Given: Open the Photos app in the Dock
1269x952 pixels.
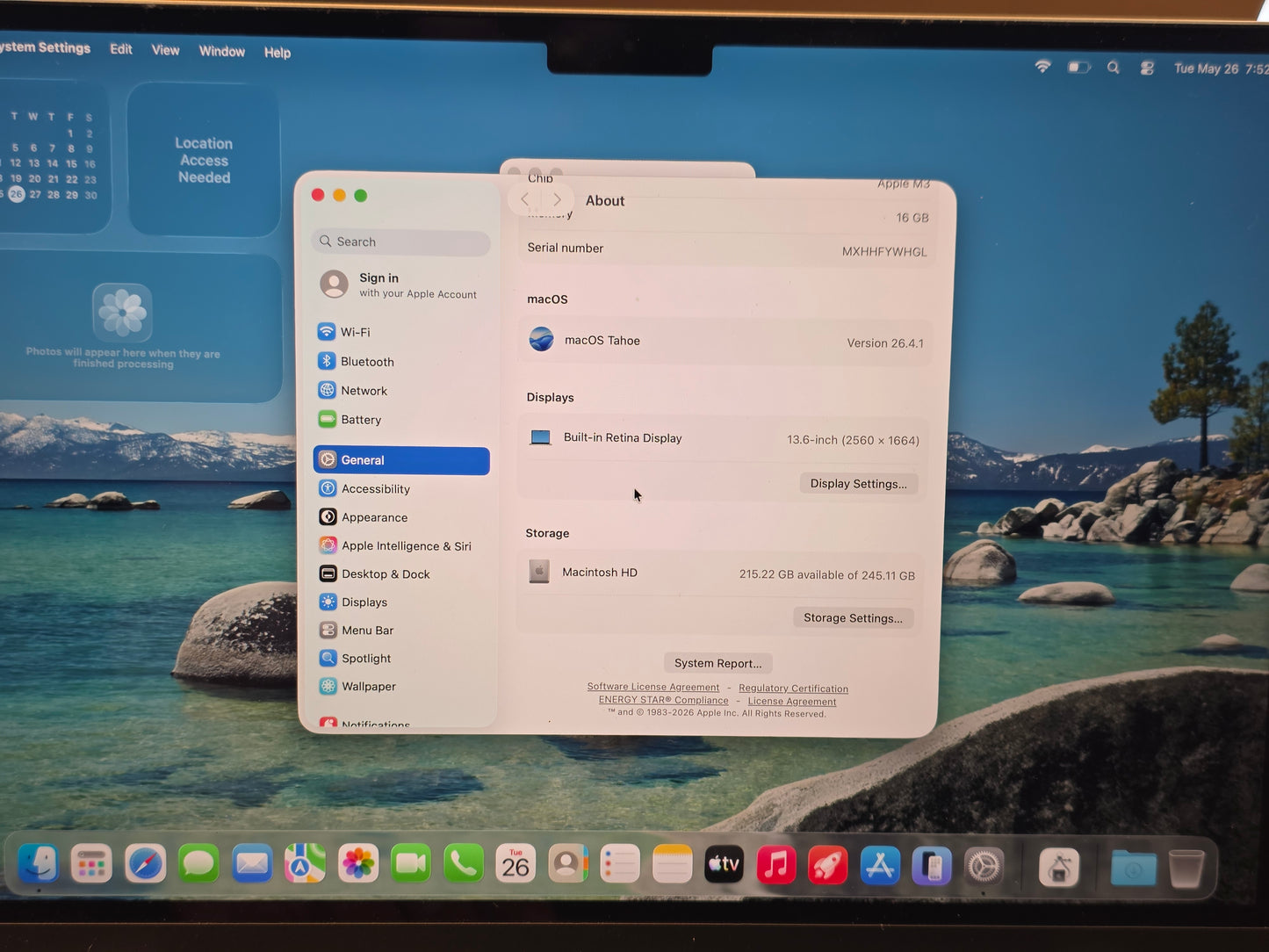Looking at the screenshot, I should (358, 865).
